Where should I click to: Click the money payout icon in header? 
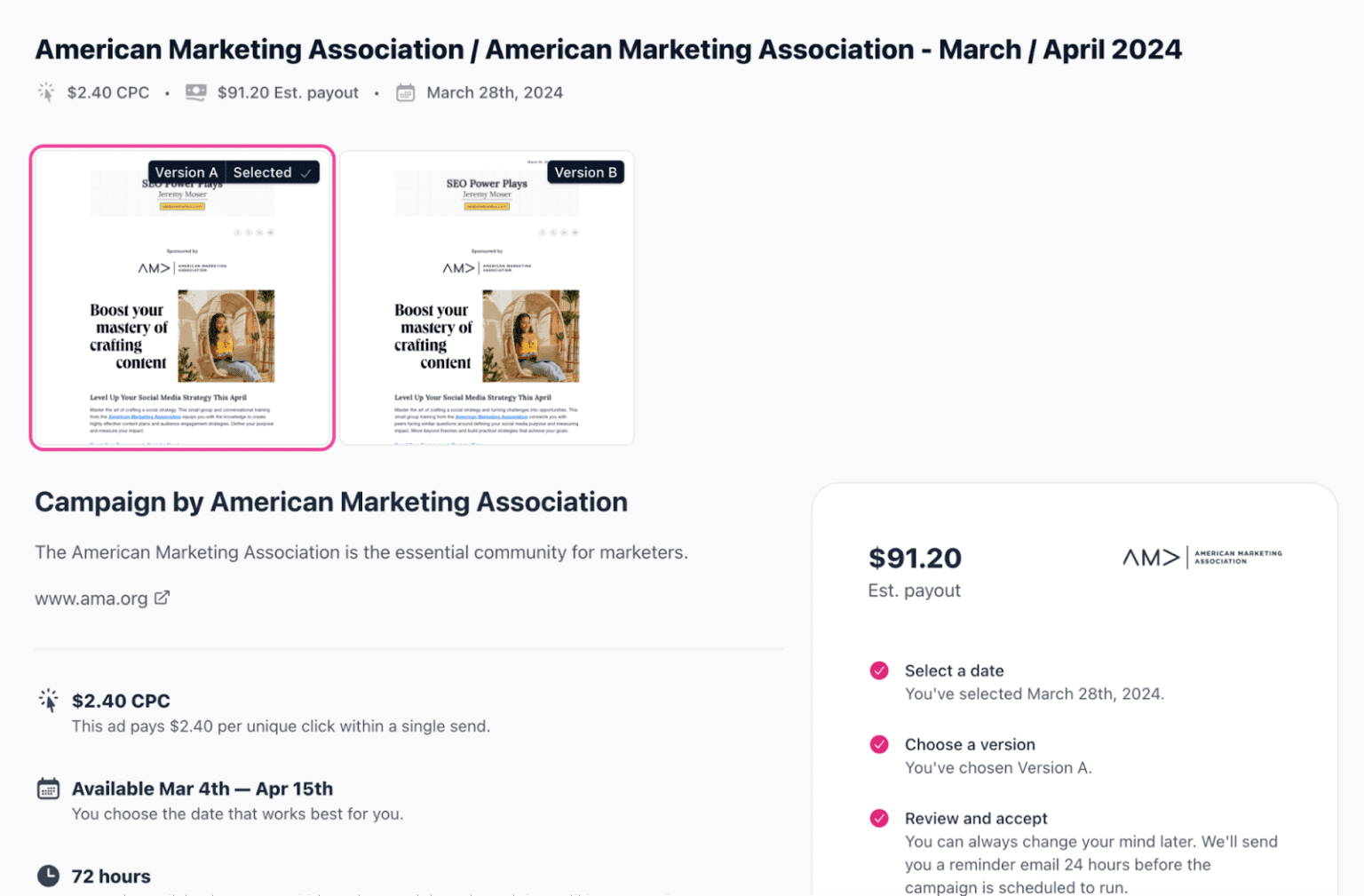[x=196, y=92]
